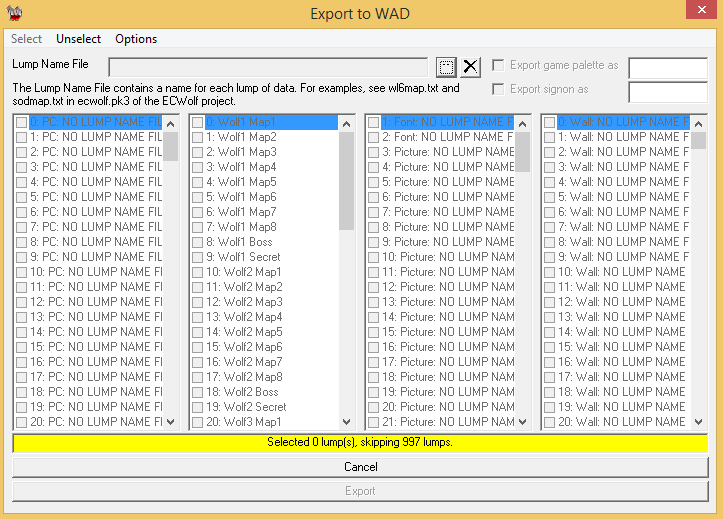Check the 3: Picture lump checkbox
The image size is (723, 519).
(373, 152)
